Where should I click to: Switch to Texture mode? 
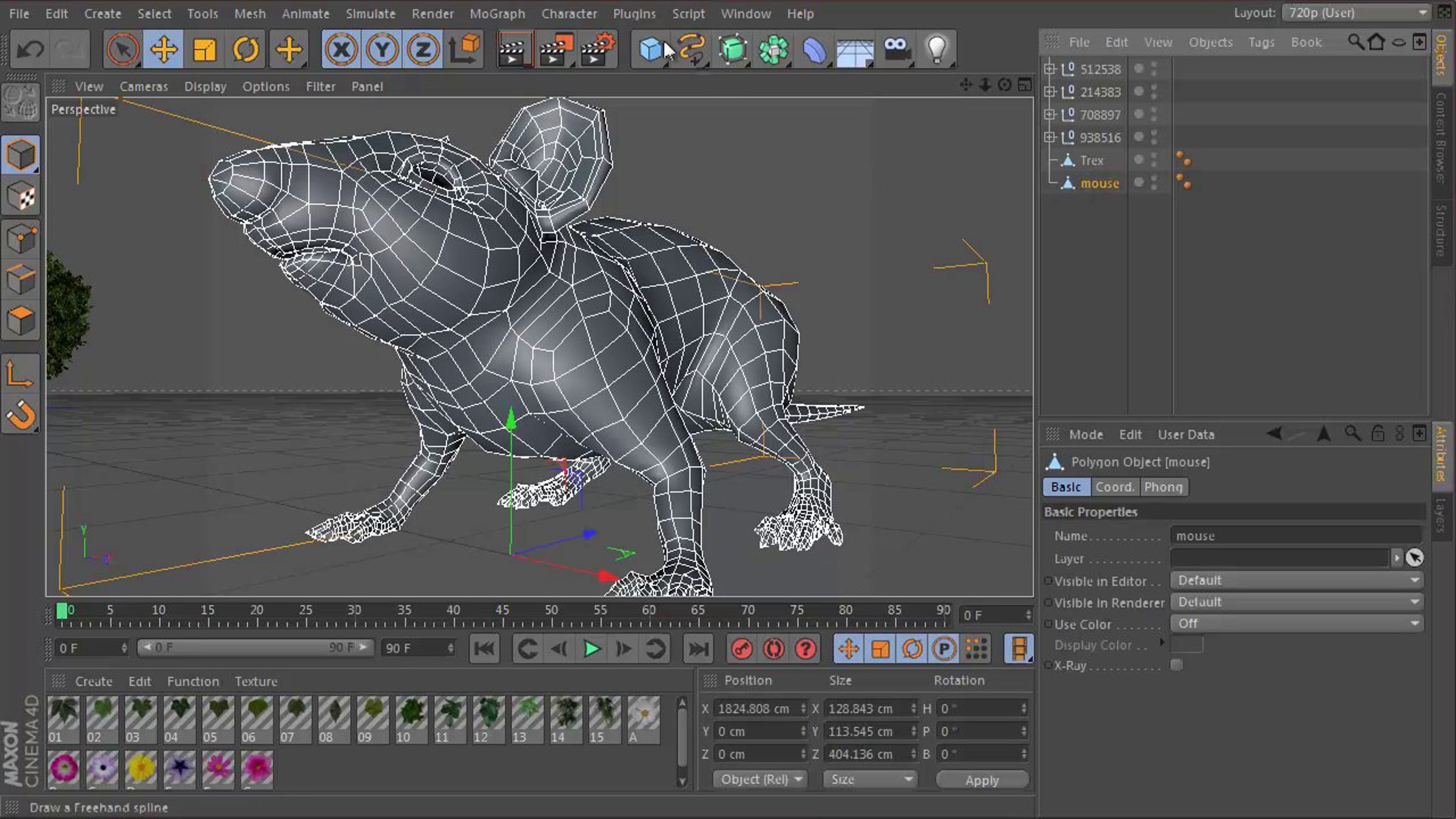pos(21,196)
